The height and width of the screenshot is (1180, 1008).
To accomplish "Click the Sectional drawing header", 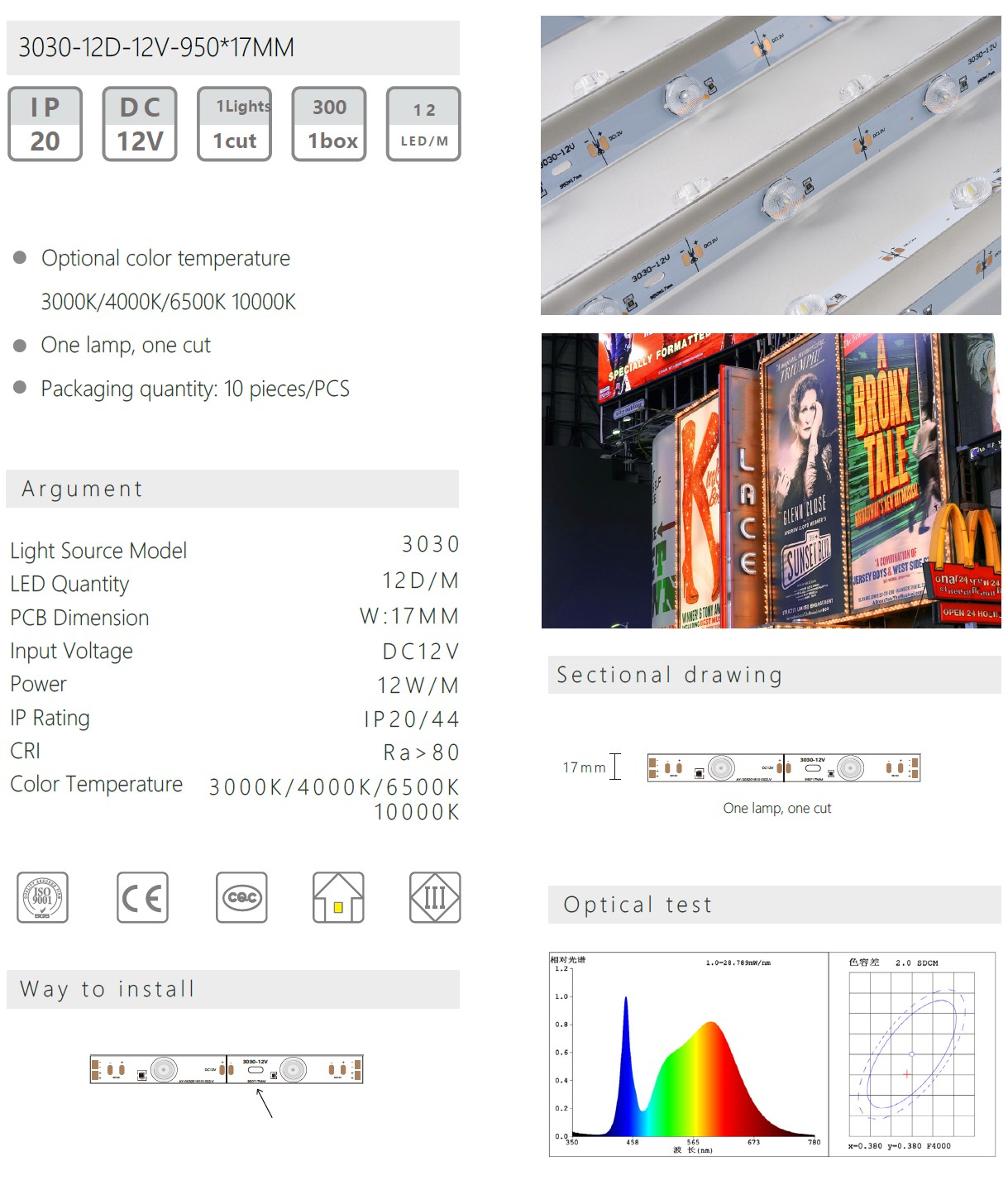I will pyautogui.click(x=774, y=675).
